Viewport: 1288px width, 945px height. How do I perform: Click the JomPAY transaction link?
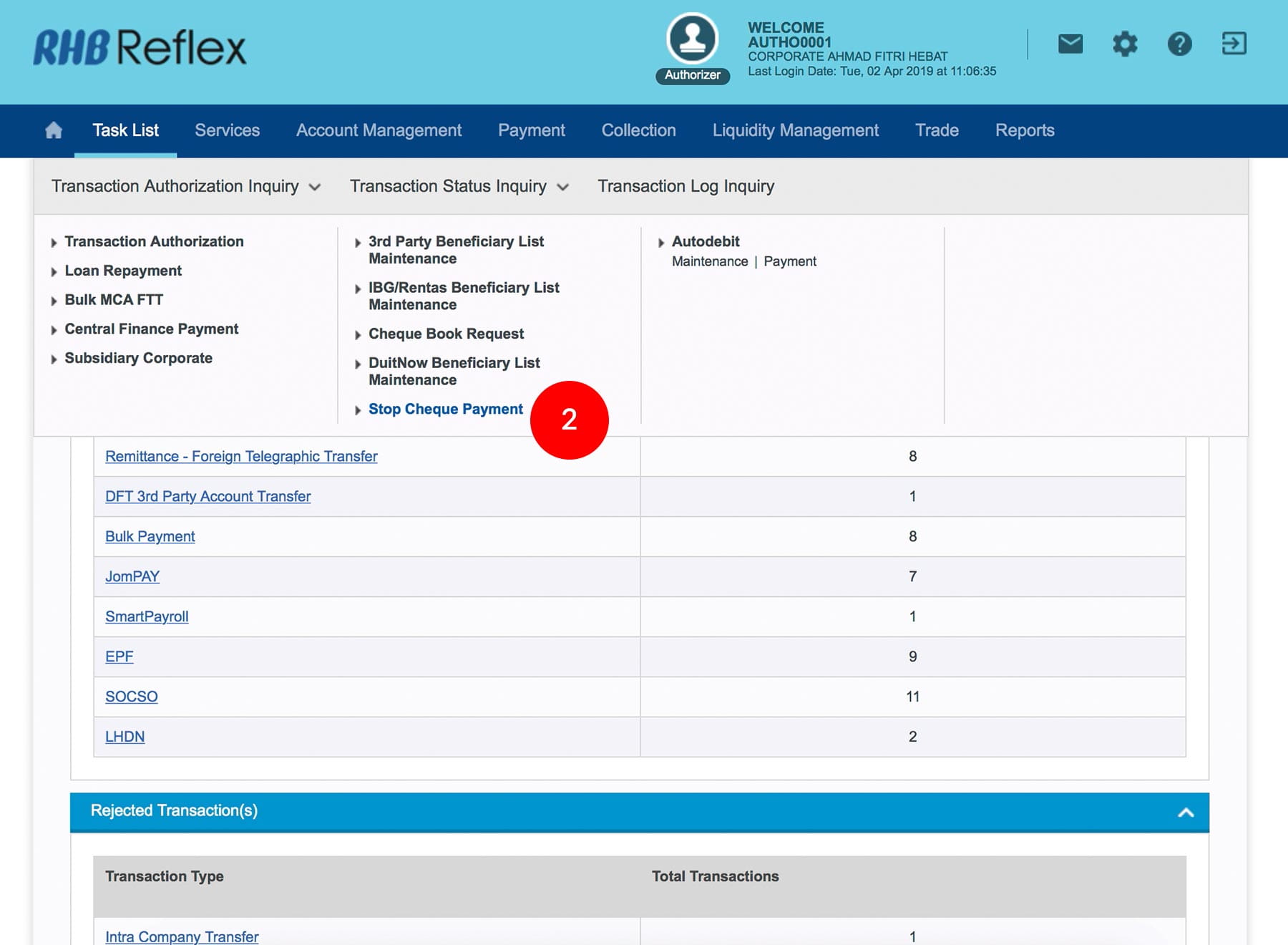click(x=132, y=576)
